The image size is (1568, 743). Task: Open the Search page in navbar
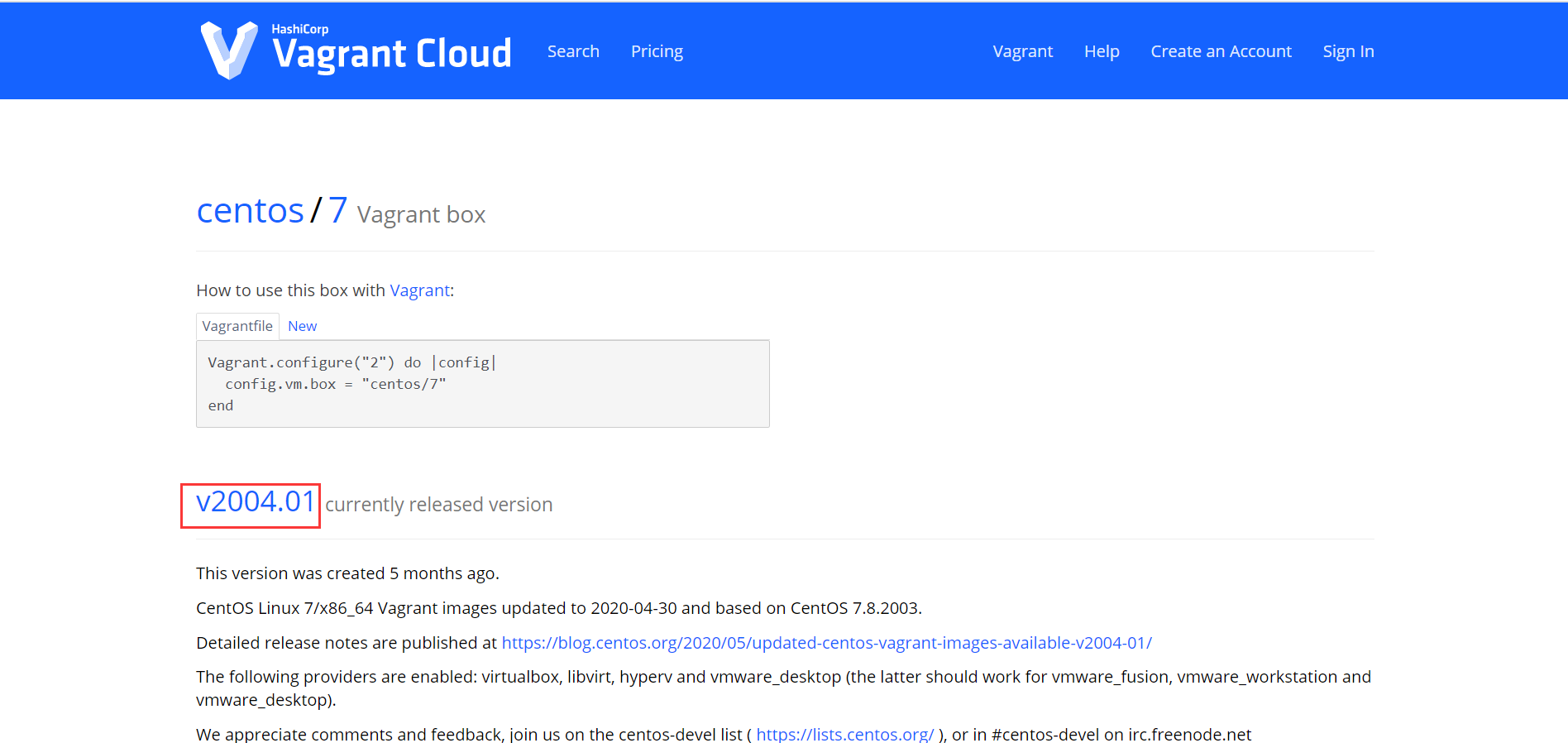tap(573, 51)
